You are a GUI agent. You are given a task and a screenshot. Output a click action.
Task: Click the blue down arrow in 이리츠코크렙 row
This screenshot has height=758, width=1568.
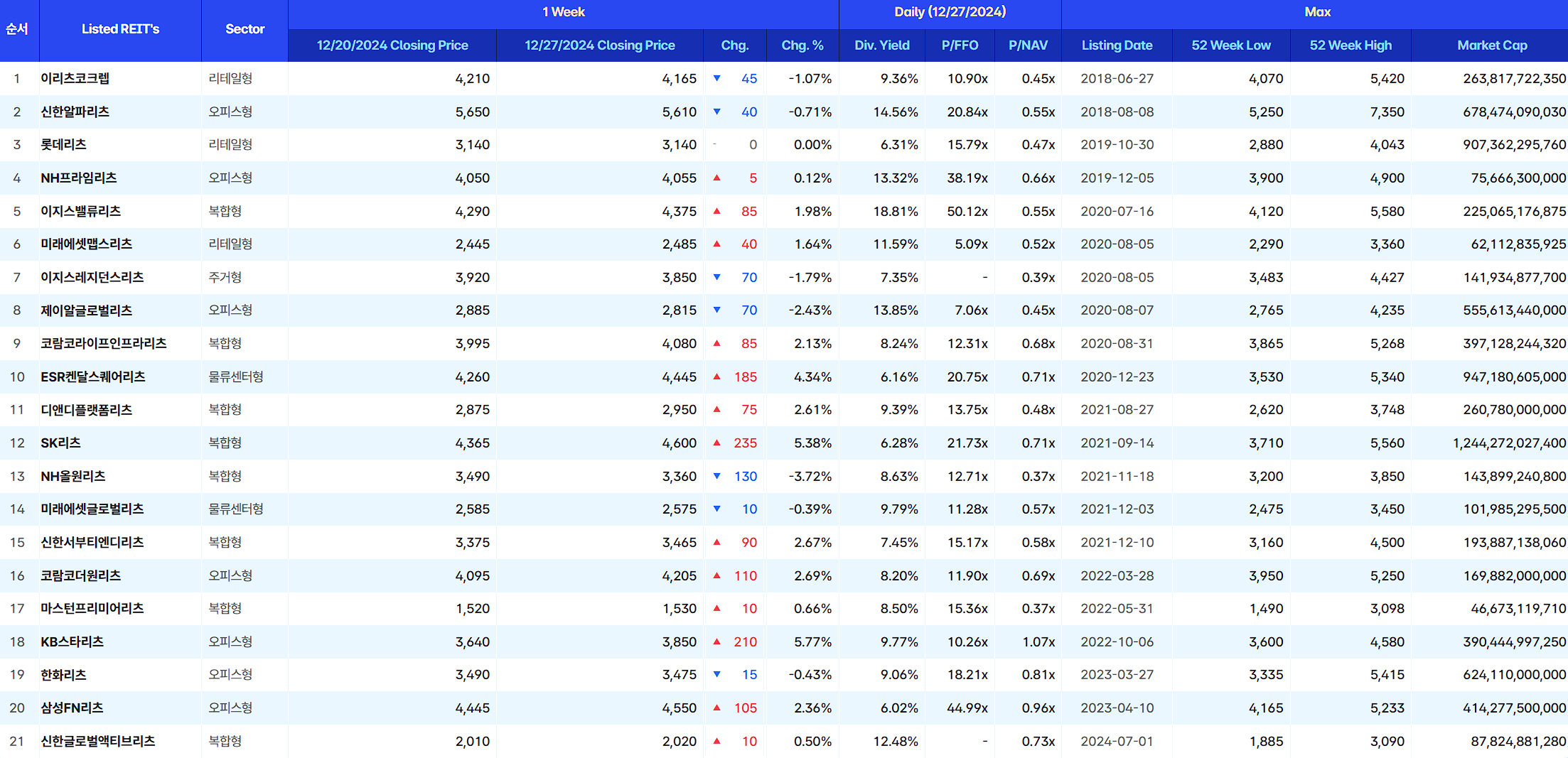click(716, 78)
